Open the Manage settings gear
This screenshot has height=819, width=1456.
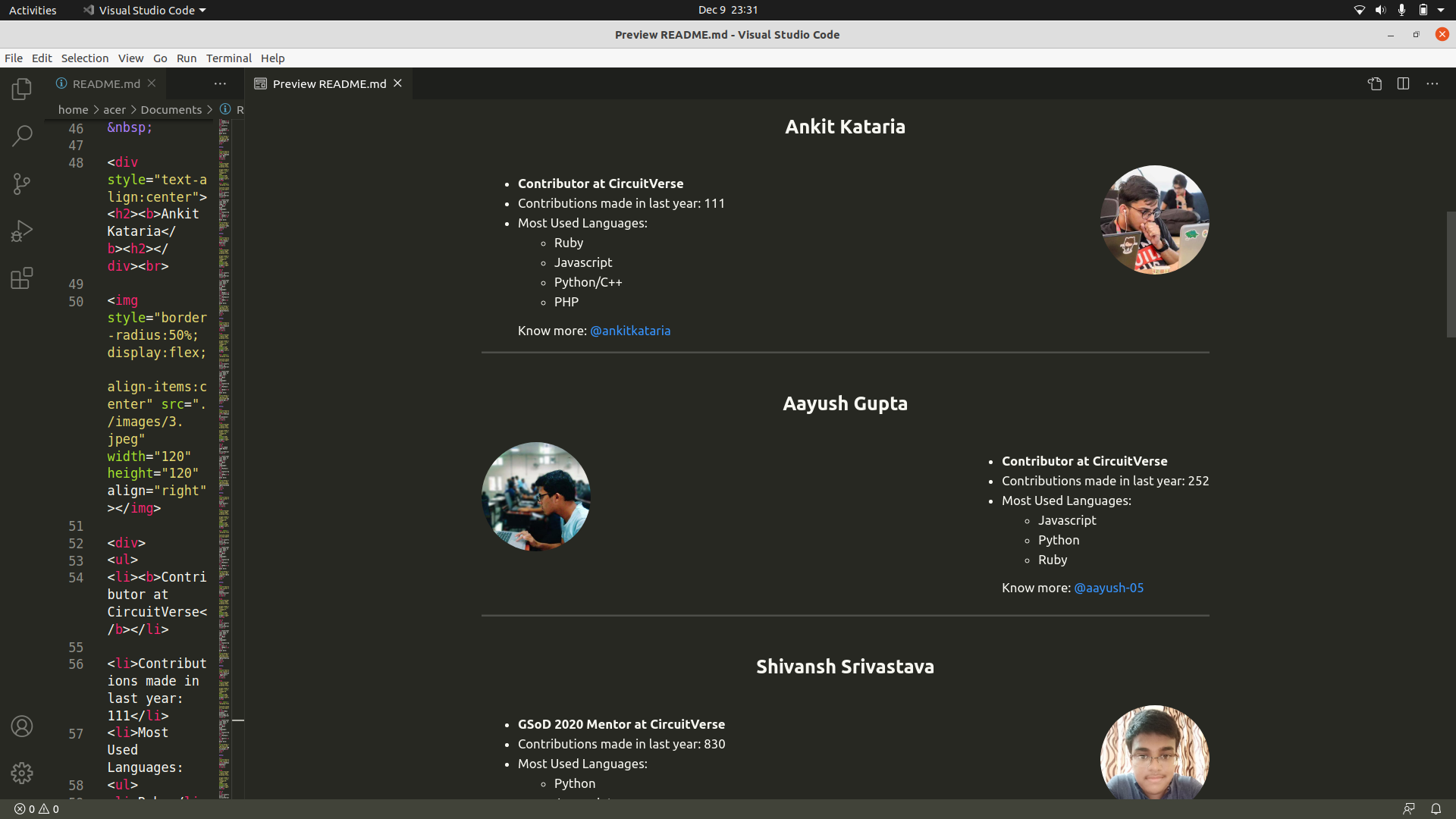(x=21, y=773)
